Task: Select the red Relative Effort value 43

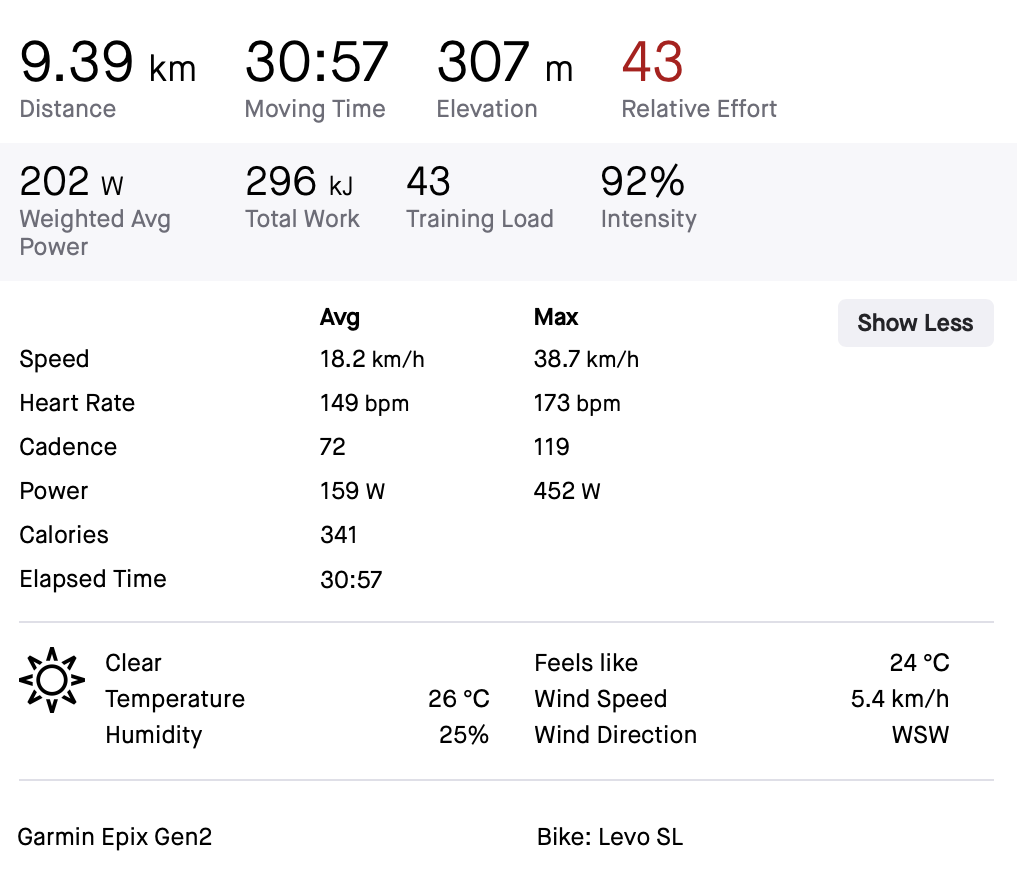Action: 652,62
